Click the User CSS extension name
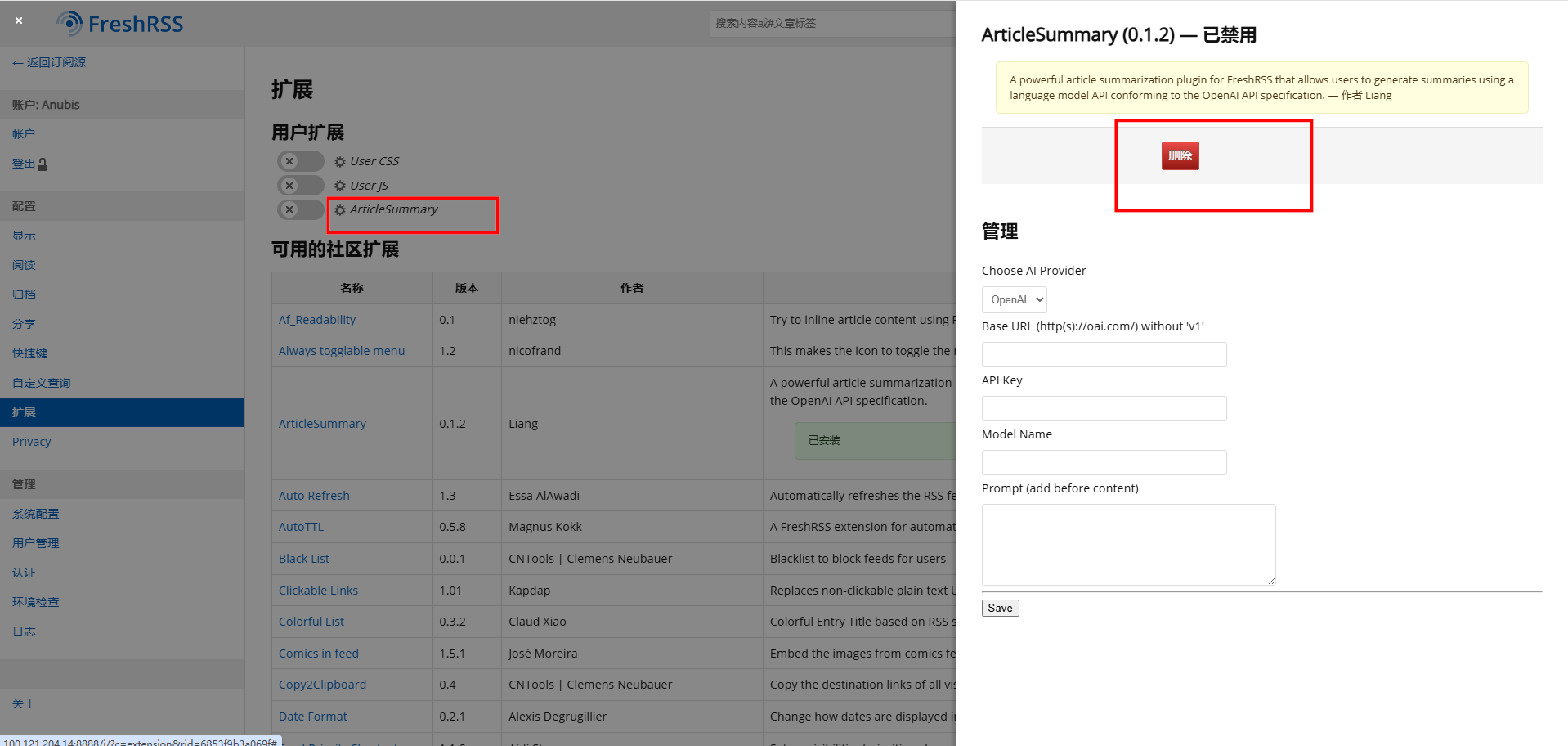The height and width of the screenshot is (746, 1568). click(374, 161)
